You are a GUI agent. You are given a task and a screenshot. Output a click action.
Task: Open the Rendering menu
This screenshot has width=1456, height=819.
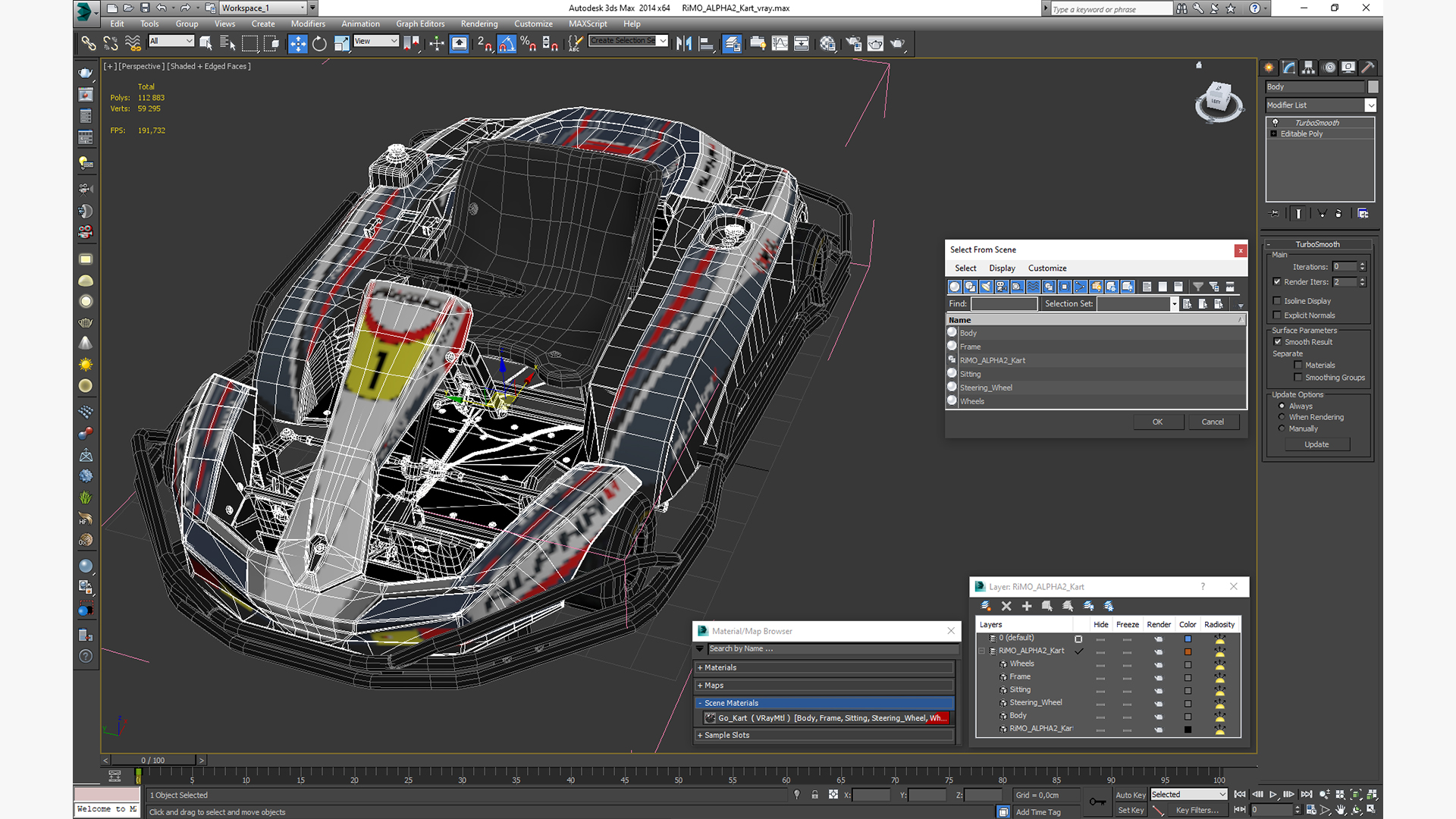click(479, 24)
